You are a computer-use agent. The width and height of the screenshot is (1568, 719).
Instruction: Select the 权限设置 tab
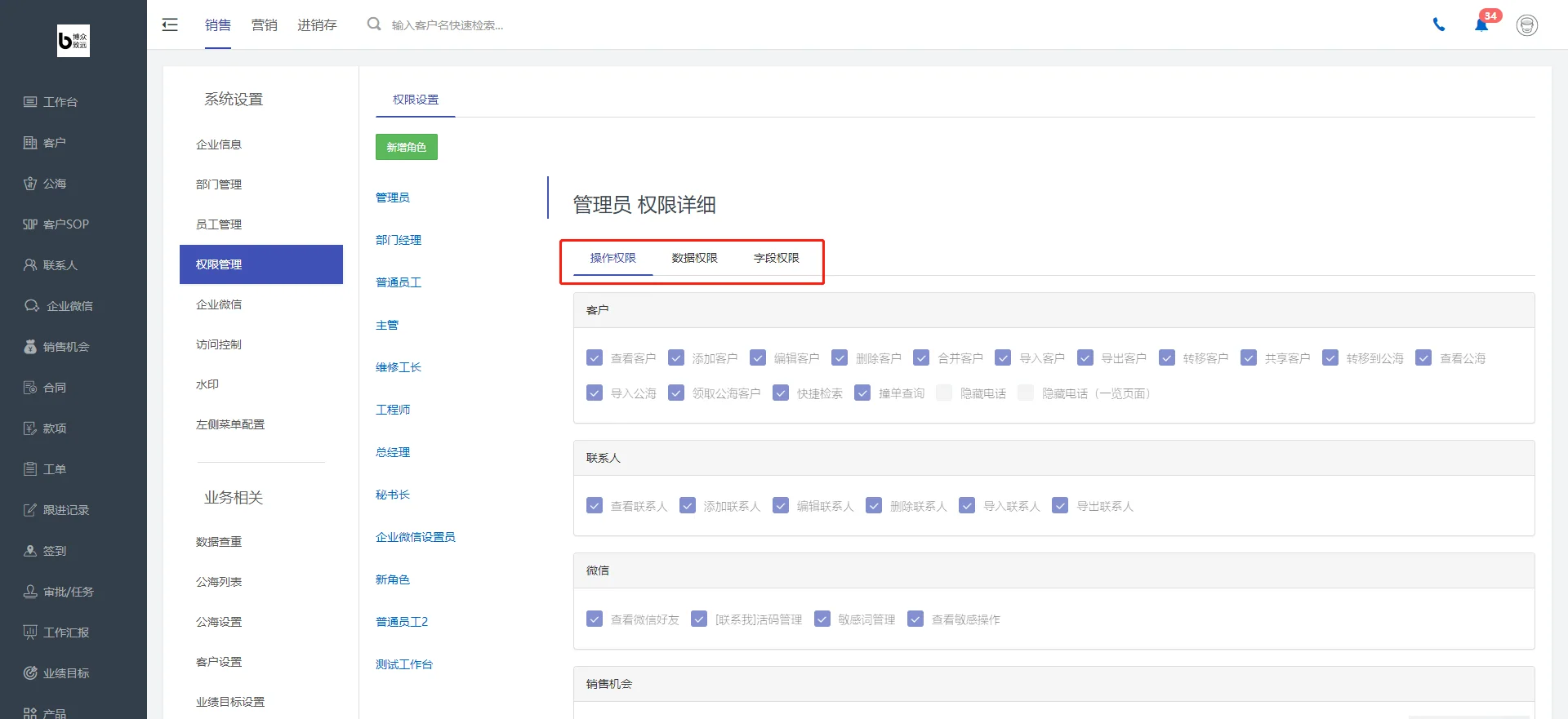pyautogui.click(x=416, y=100)
